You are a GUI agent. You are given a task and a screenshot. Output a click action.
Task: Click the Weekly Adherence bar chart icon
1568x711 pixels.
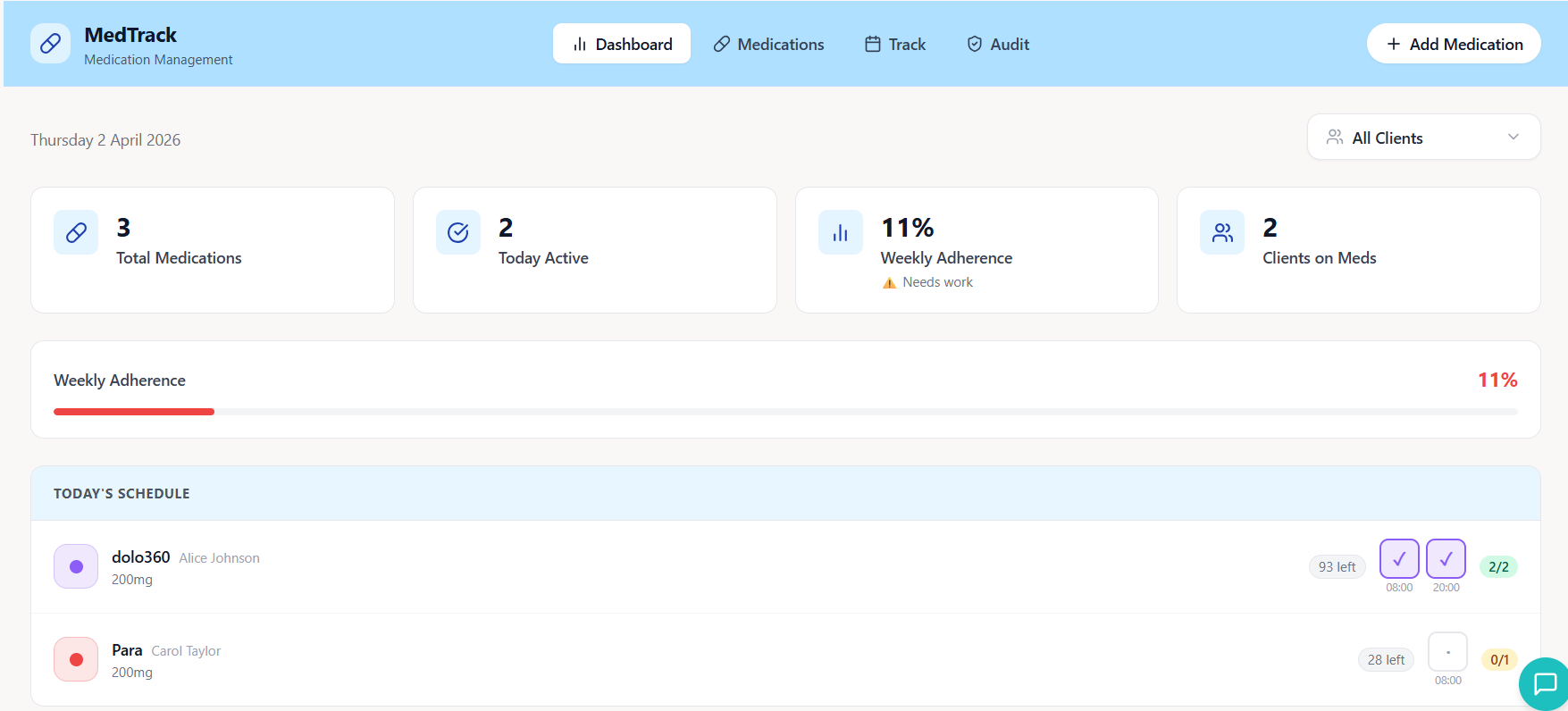pos(841,232)
